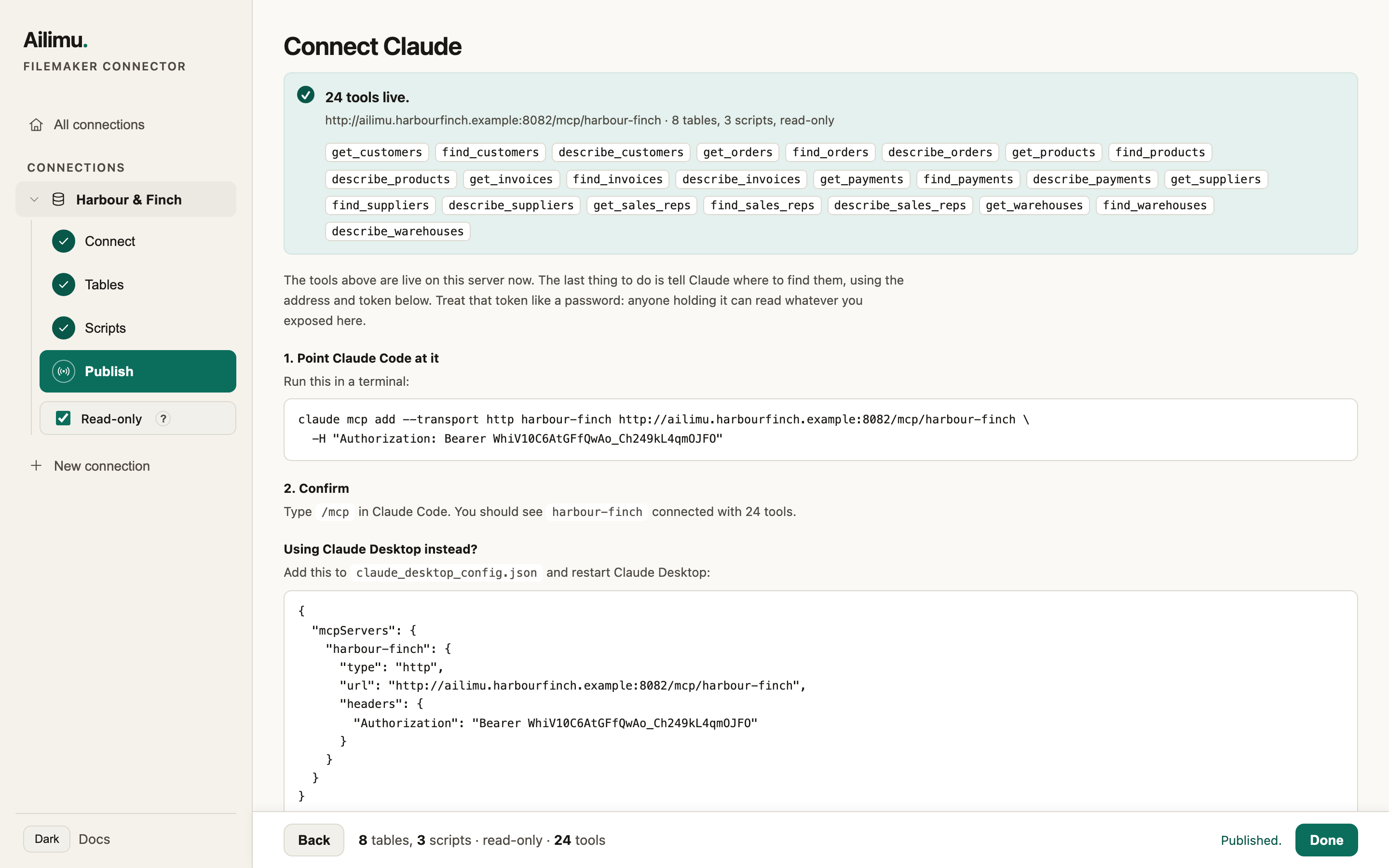This screenshot has height=868, width=1389.
Task: Click the Done button
Action: click(1326, 840)
